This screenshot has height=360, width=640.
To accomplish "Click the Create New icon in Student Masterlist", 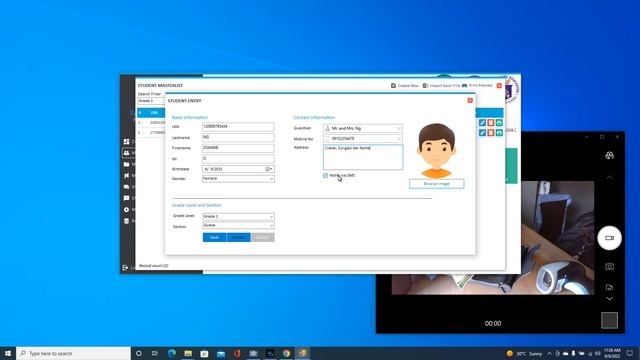I will (393, 86).
